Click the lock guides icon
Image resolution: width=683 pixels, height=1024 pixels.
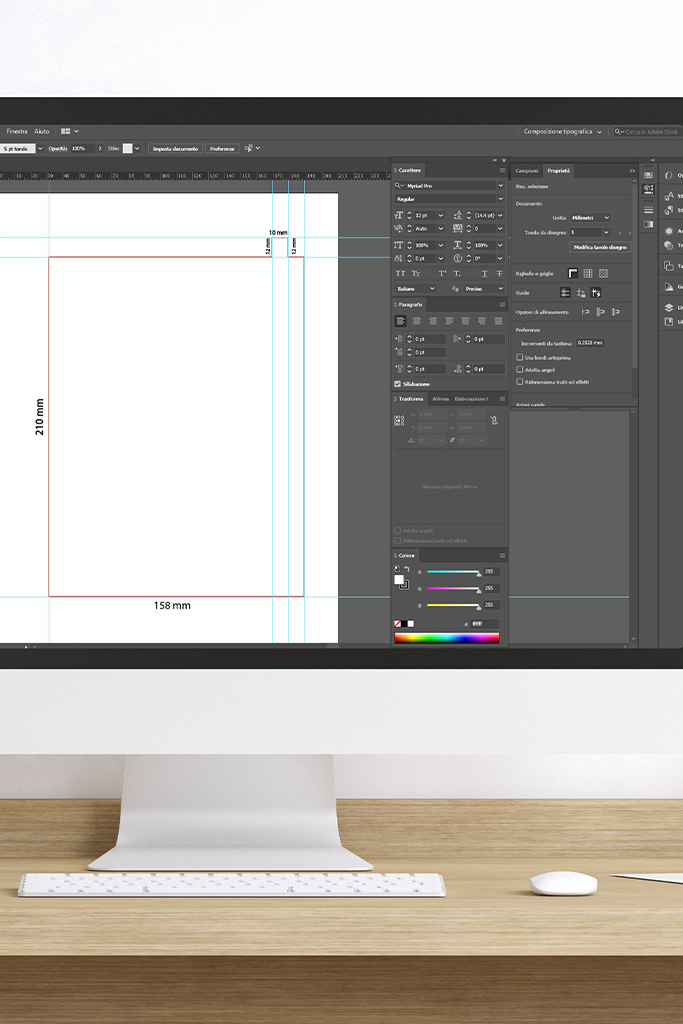coord(581,292)
